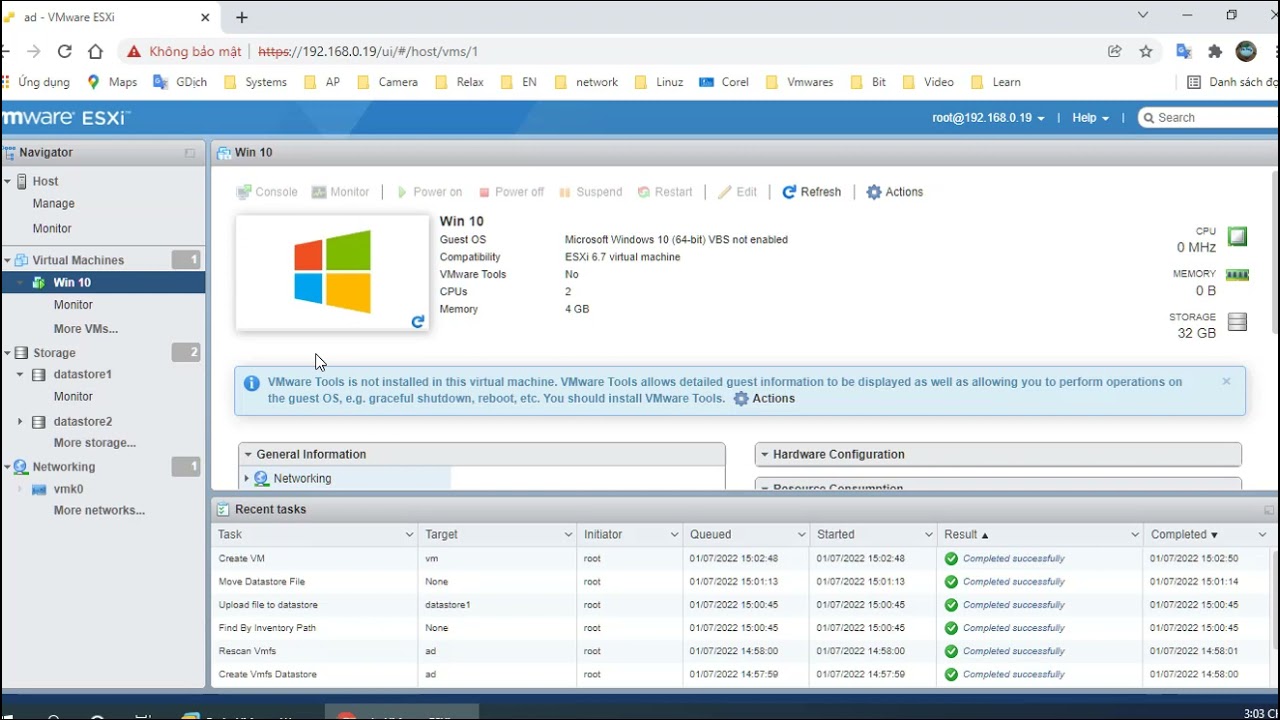Click the address bar URL

click(368, 51)
